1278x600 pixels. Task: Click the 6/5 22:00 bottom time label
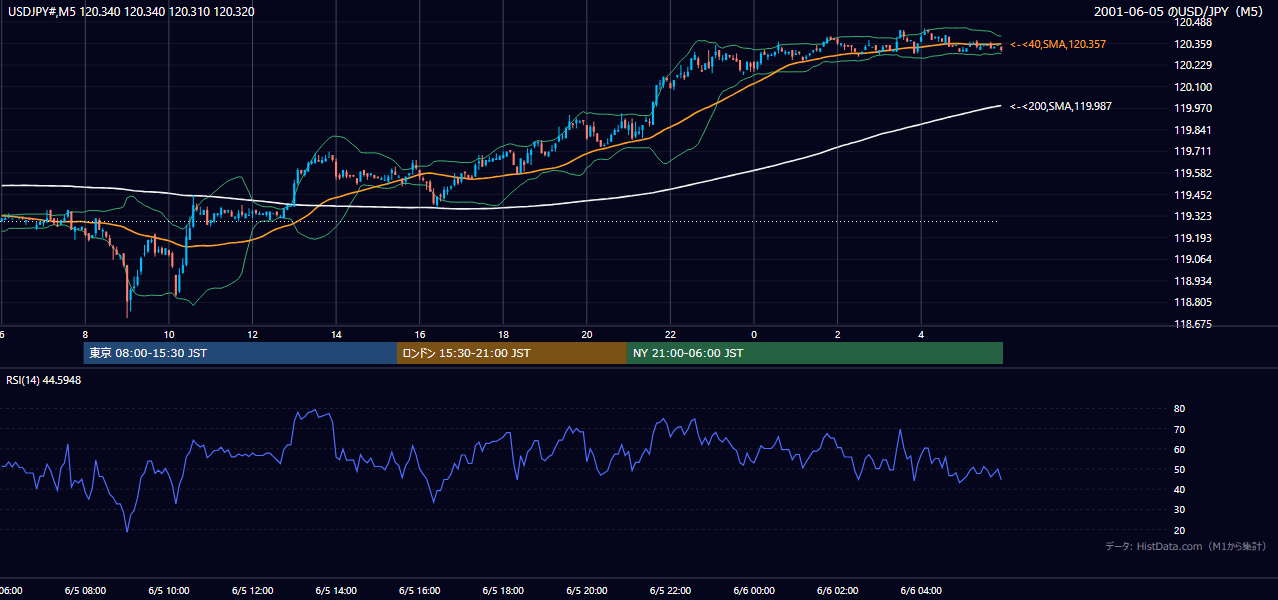tap(670, 591)
